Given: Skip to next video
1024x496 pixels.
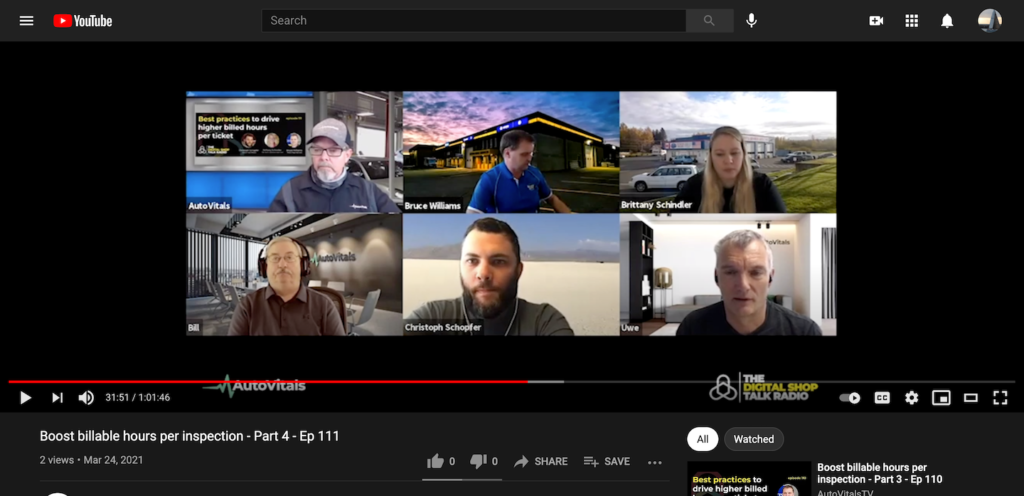Looking at the screenshot, I should tap(57, 397).
